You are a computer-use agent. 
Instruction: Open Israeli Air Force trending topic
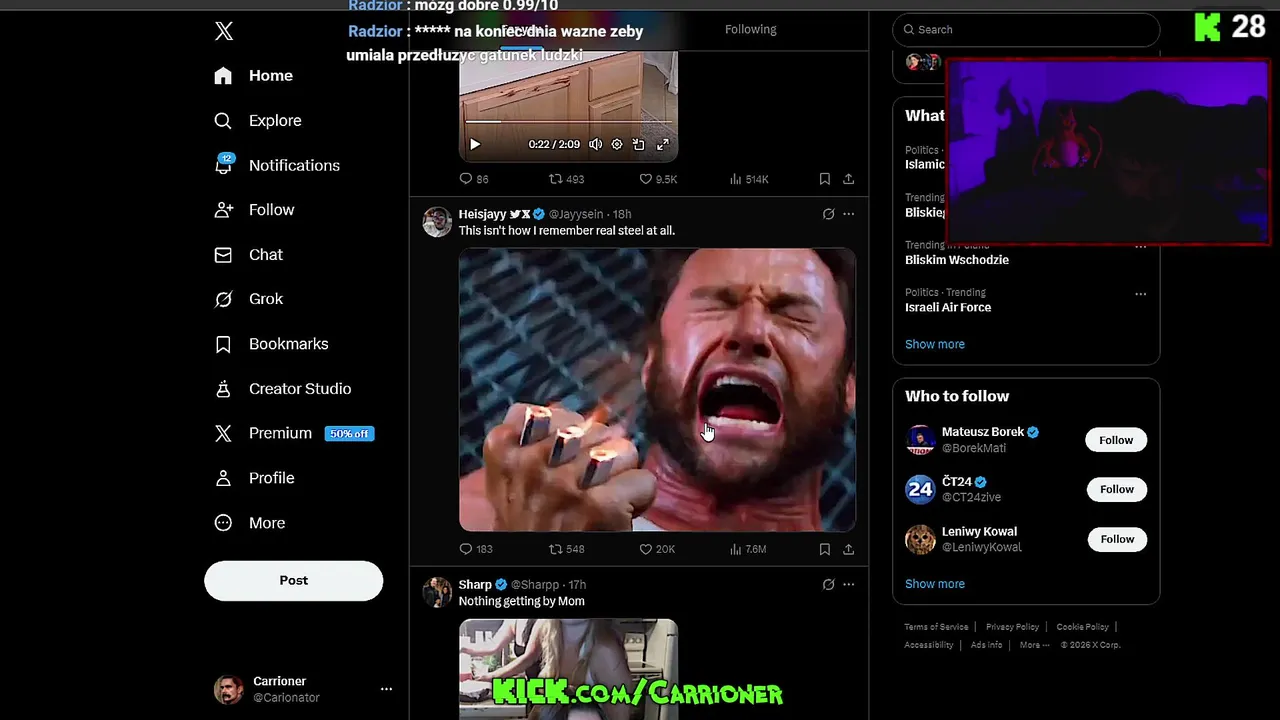[948, 307]
